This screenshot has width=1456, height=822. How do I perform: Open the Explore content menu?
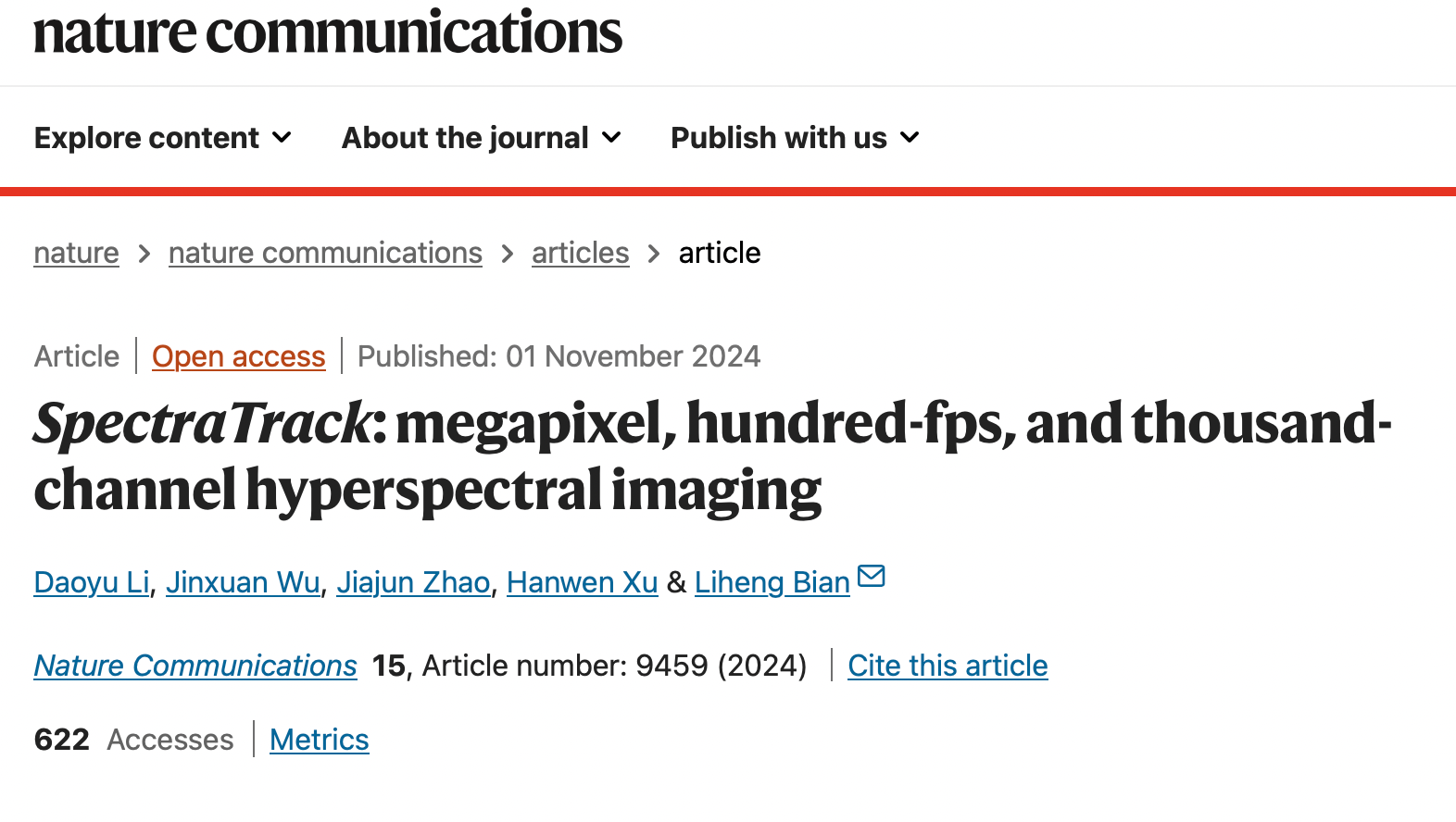pos(147,138)
